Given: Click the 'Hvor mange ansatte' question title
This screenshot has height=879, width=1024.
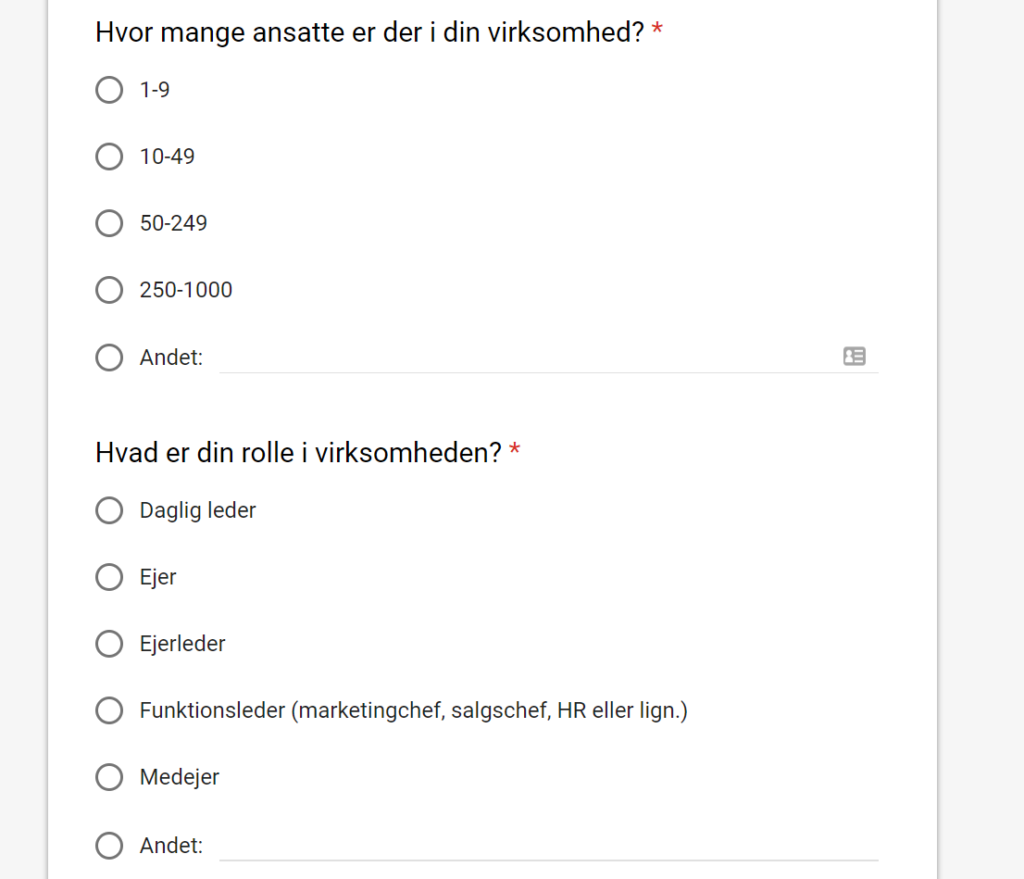Looking at the screenshot, I should [x=369, y=32].
